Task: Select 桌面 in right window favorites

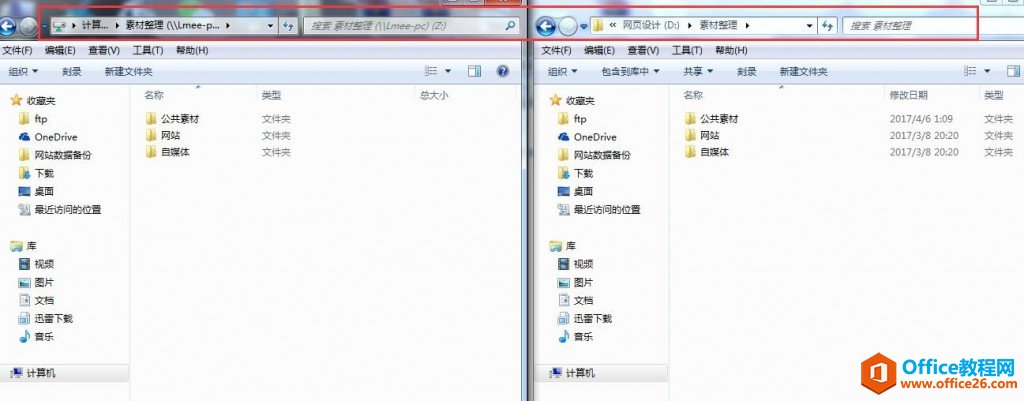Action: (x=575, y=192)
